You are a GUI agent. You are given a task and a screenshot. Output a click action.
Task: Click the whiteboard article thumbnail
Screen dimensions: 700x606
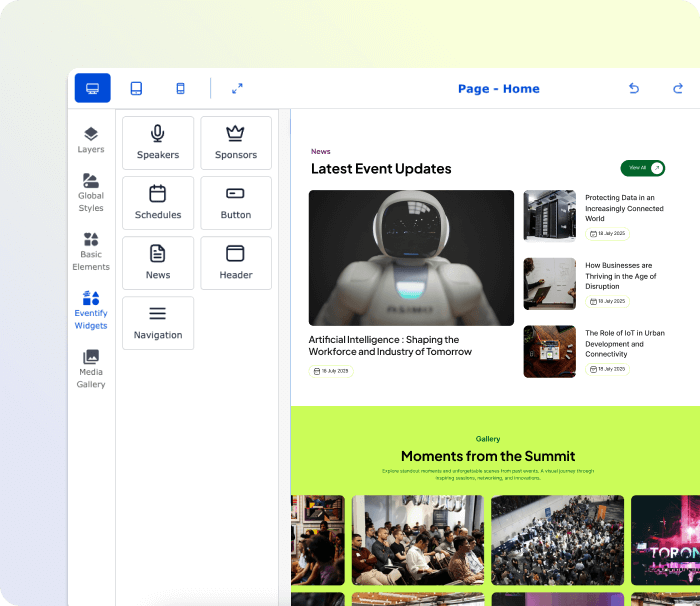point(550,284)
